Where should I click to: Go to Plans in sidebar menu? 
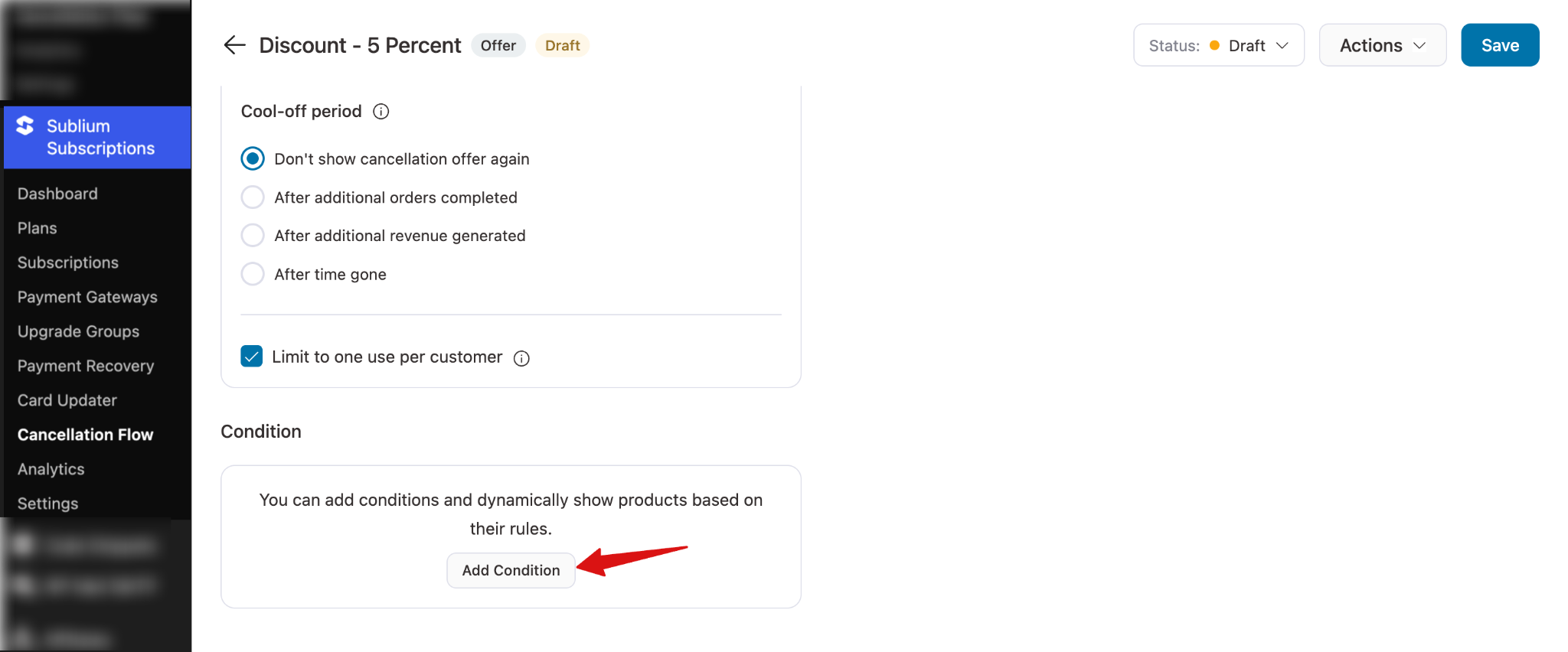tap(38, 228)
